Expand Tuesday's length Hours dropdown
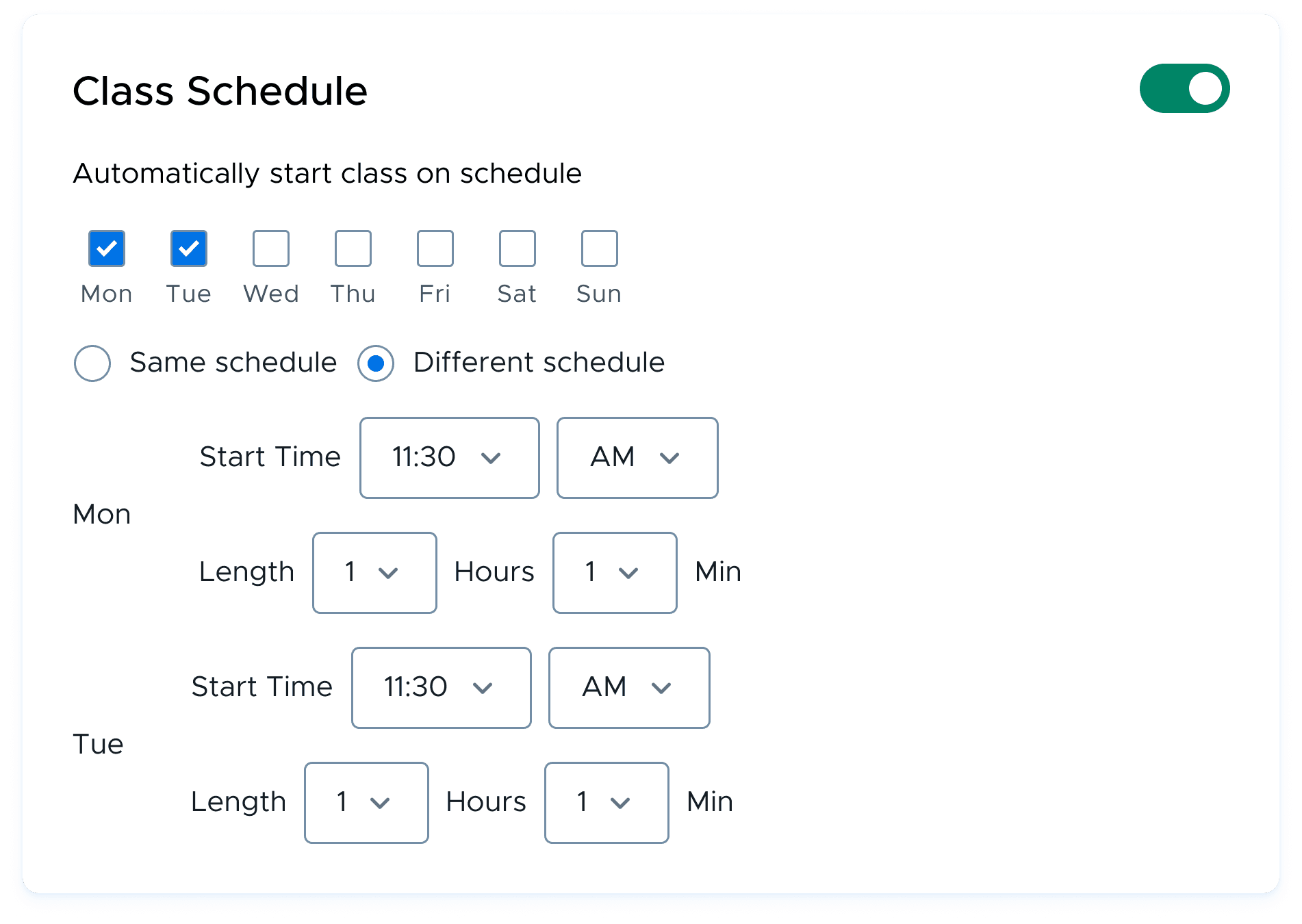The height and width of the screenshot is (924, 1302). coord(366,803)
